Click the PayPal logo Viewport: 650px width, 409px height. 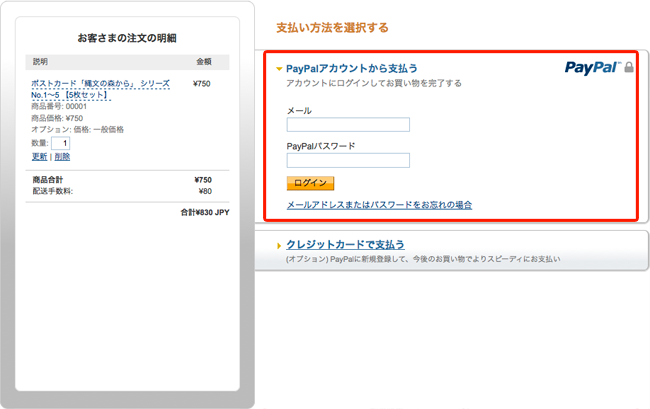coord(592,68)
